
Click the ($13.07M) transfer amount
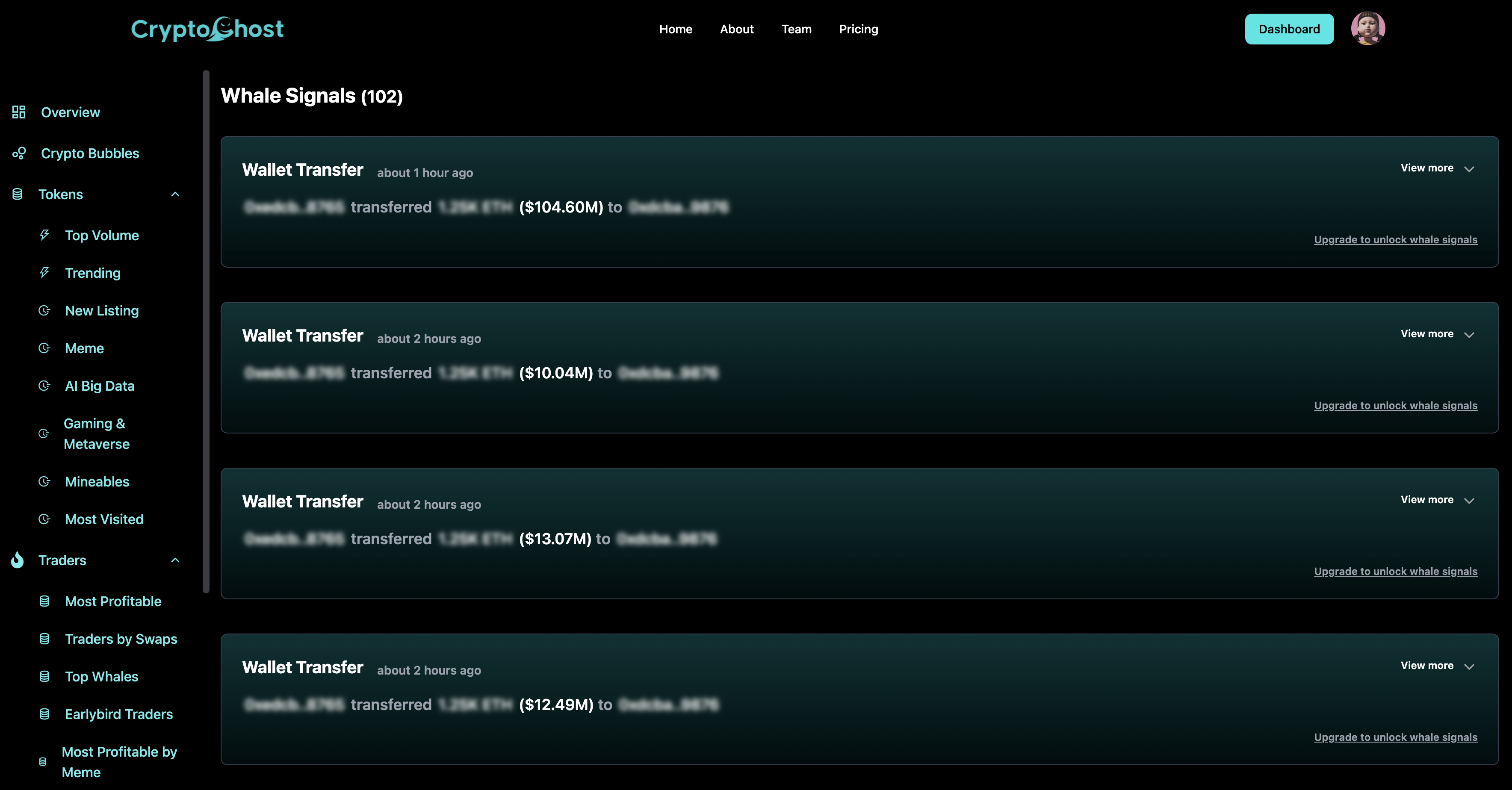coord(555,539)
